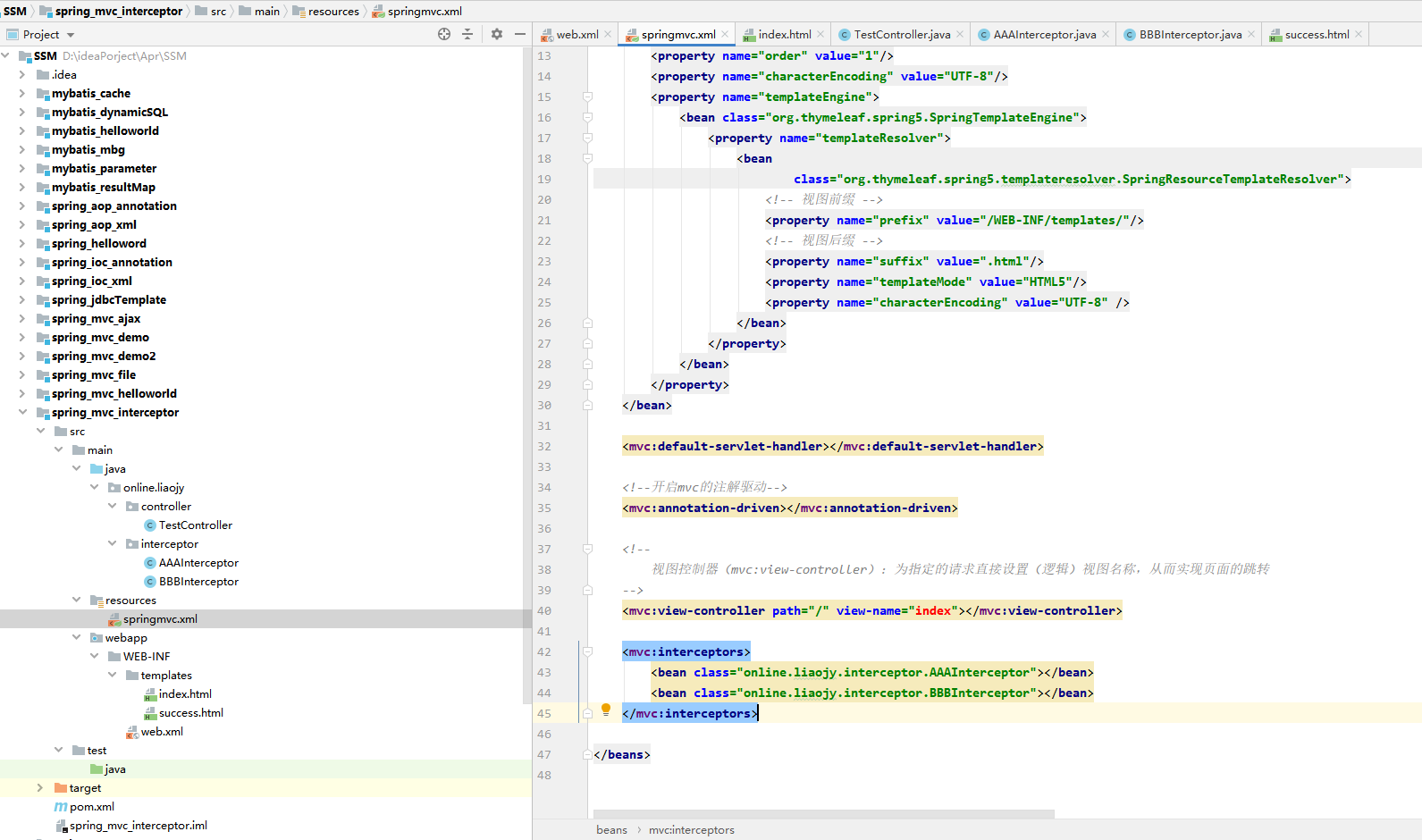Close the index.html editor tab
This screenshot has height=840, width=1422.
coord(820,35)
